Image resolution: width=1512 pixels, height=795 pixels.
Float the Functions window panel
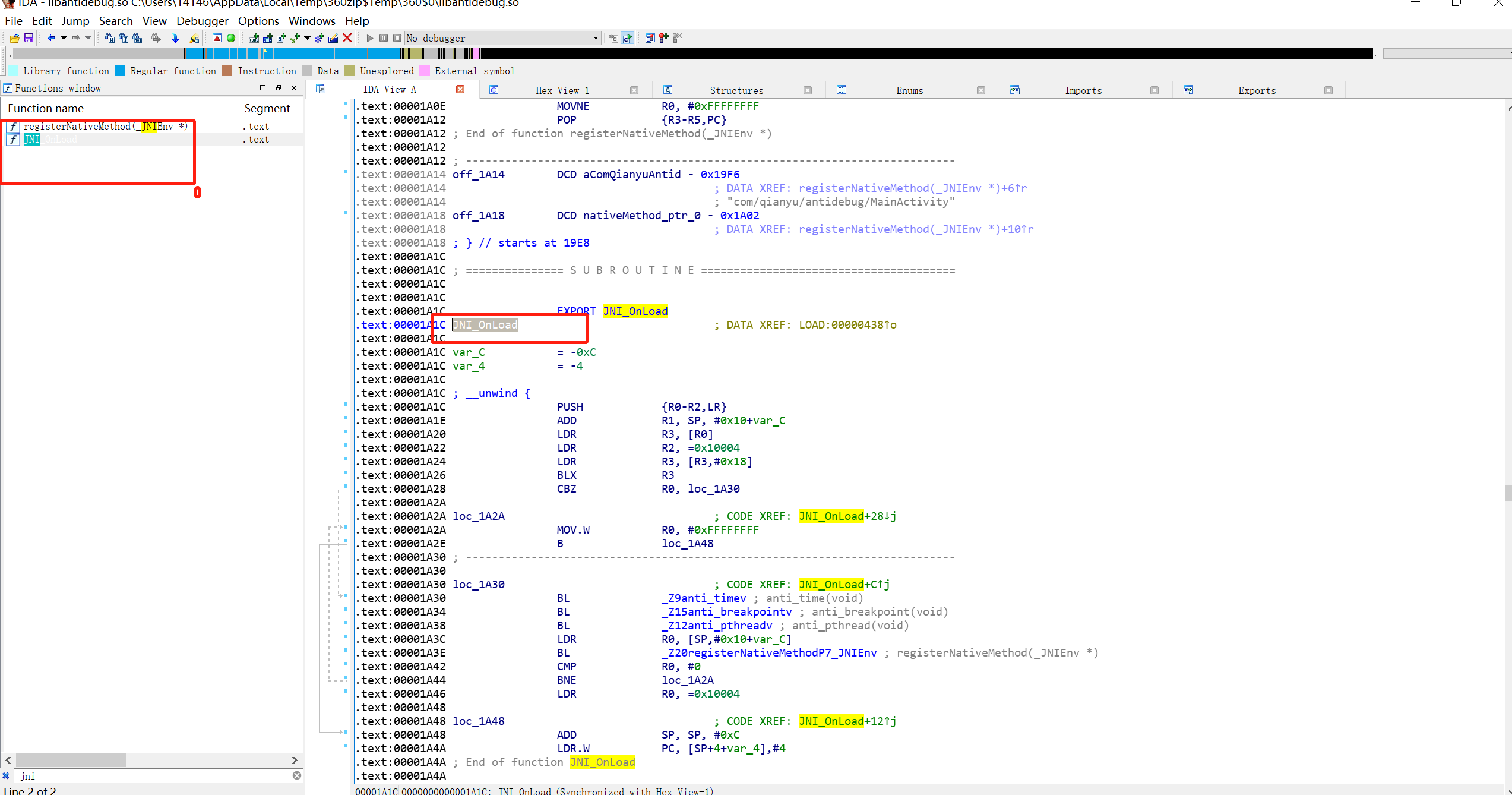(x=279, y=88)
